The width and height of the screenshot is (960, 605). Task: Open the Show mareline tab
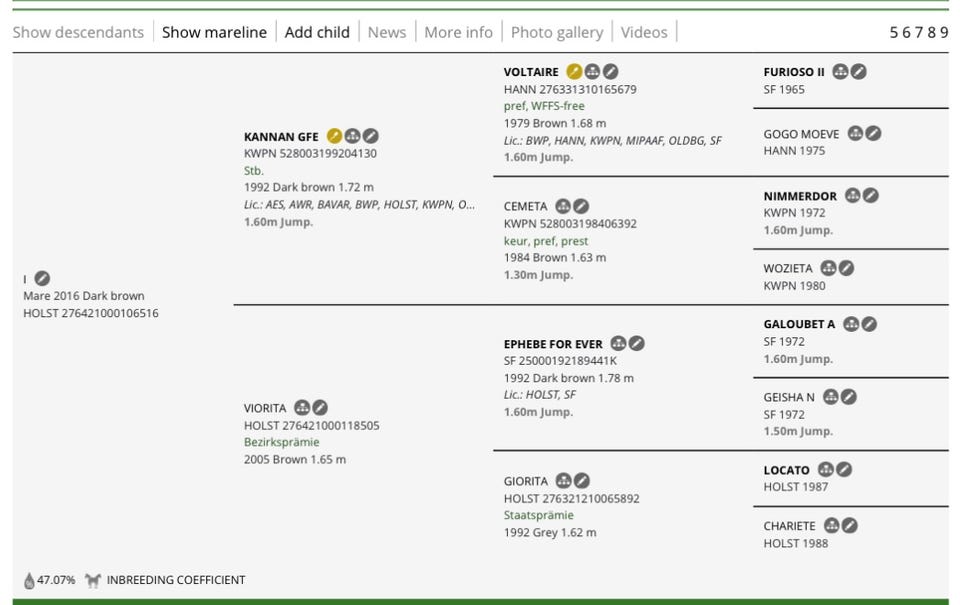pos(214,32)
